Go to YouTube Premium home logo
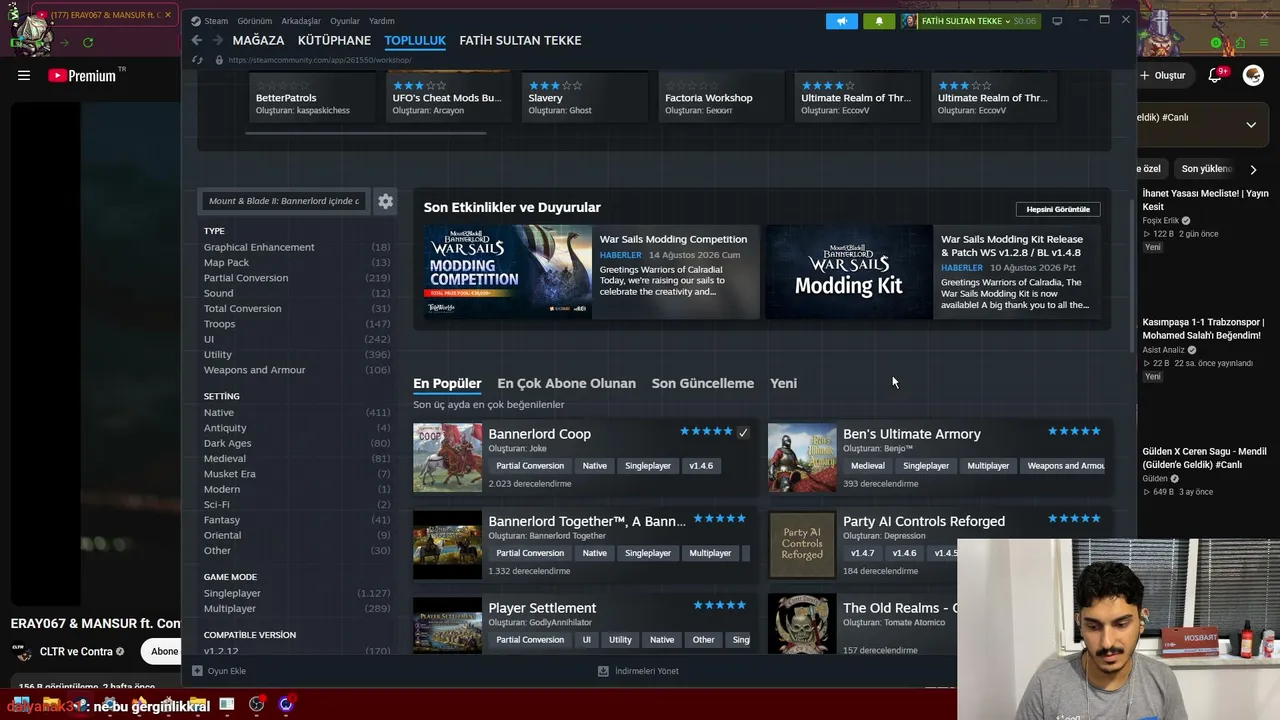The height and width of the screenshot is (720, 1280). coord(82,75)
